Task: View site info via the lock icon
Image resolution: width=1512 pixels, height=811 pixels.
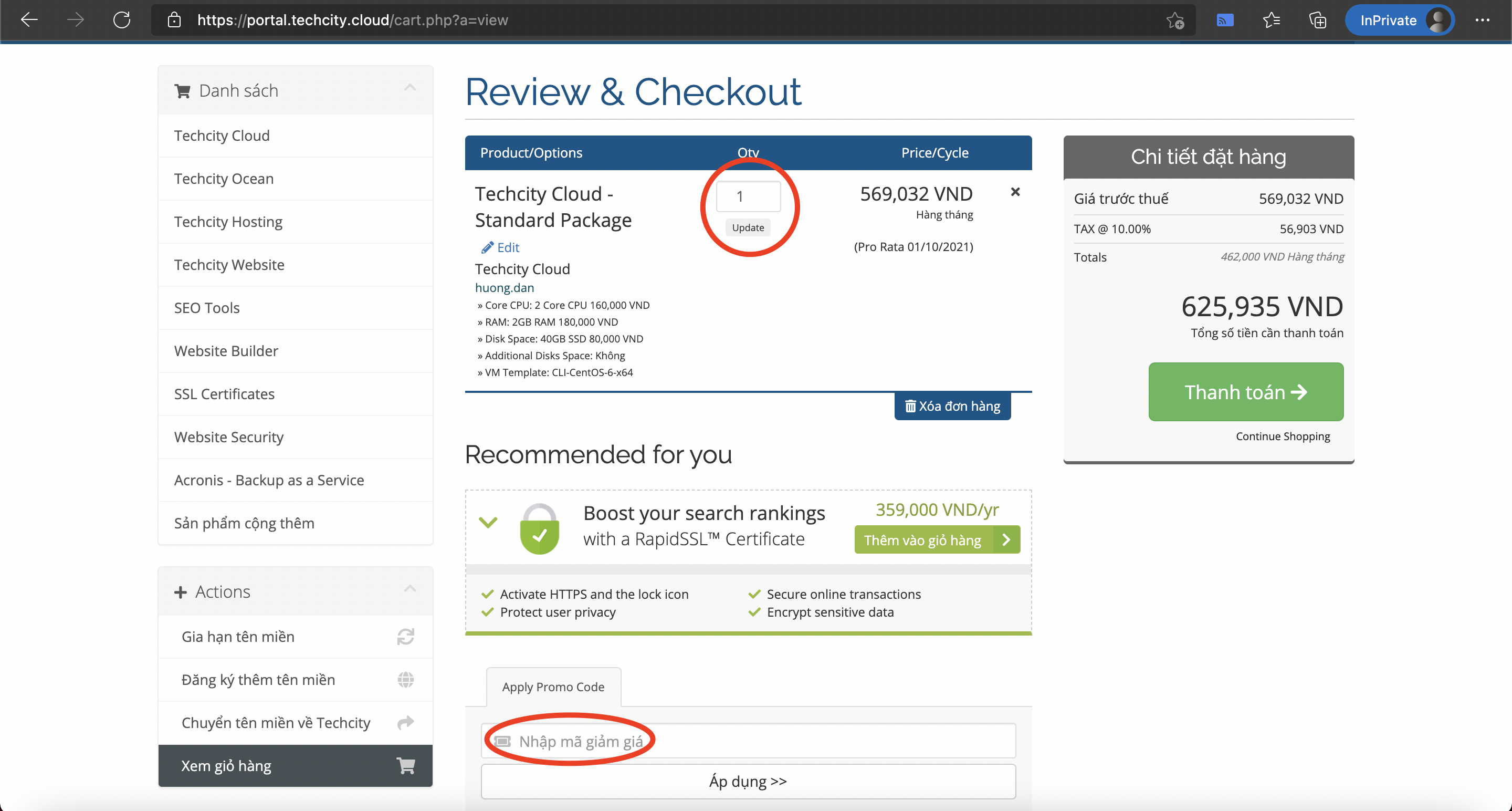Action: point(174,20)
